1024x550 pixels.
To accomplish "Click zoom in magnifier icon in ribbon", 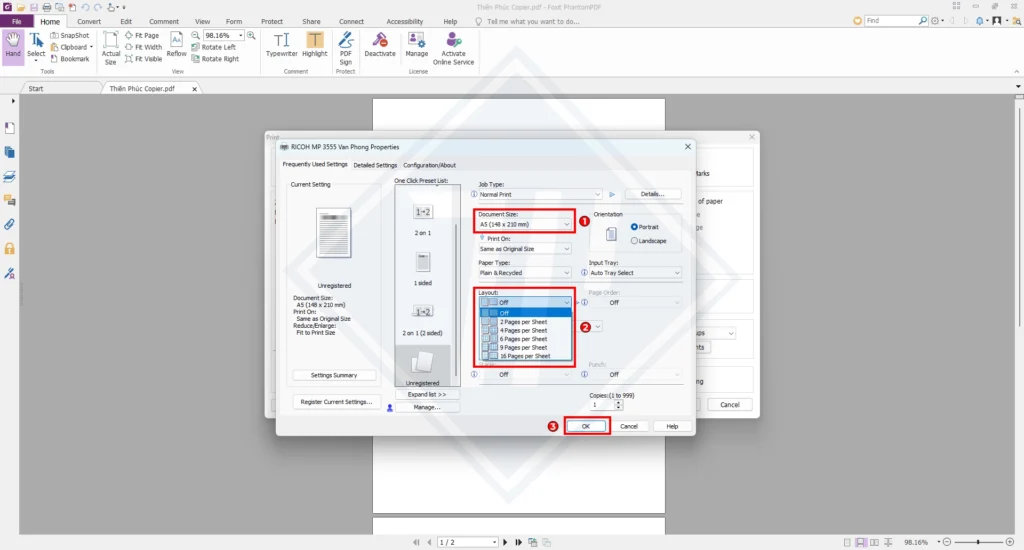I will pyautogui.click(x=251, y=35).
